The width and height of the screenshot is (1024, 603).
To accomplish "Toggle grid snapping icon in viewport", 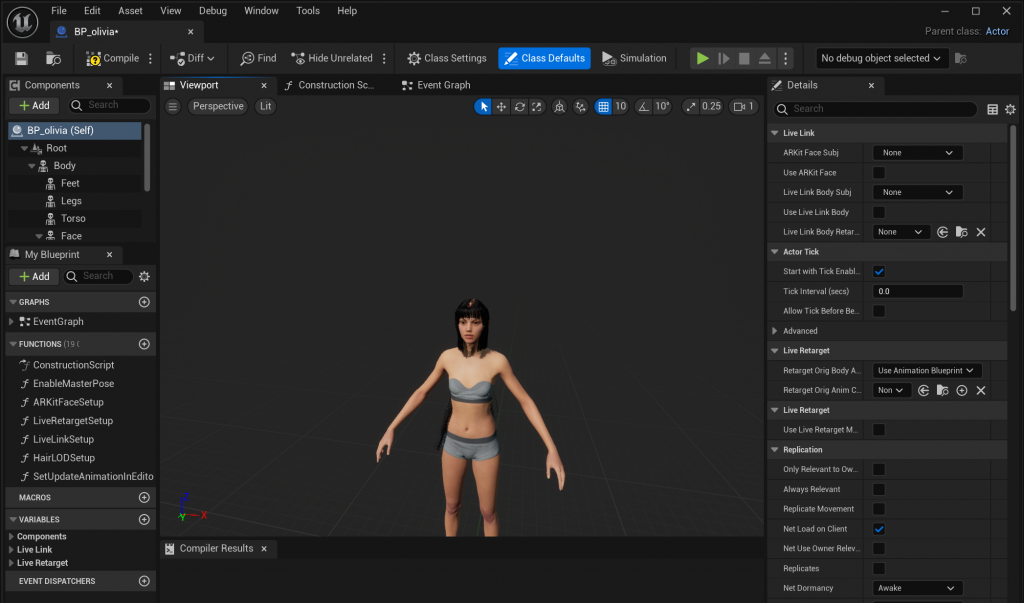I will click(603, 106).
